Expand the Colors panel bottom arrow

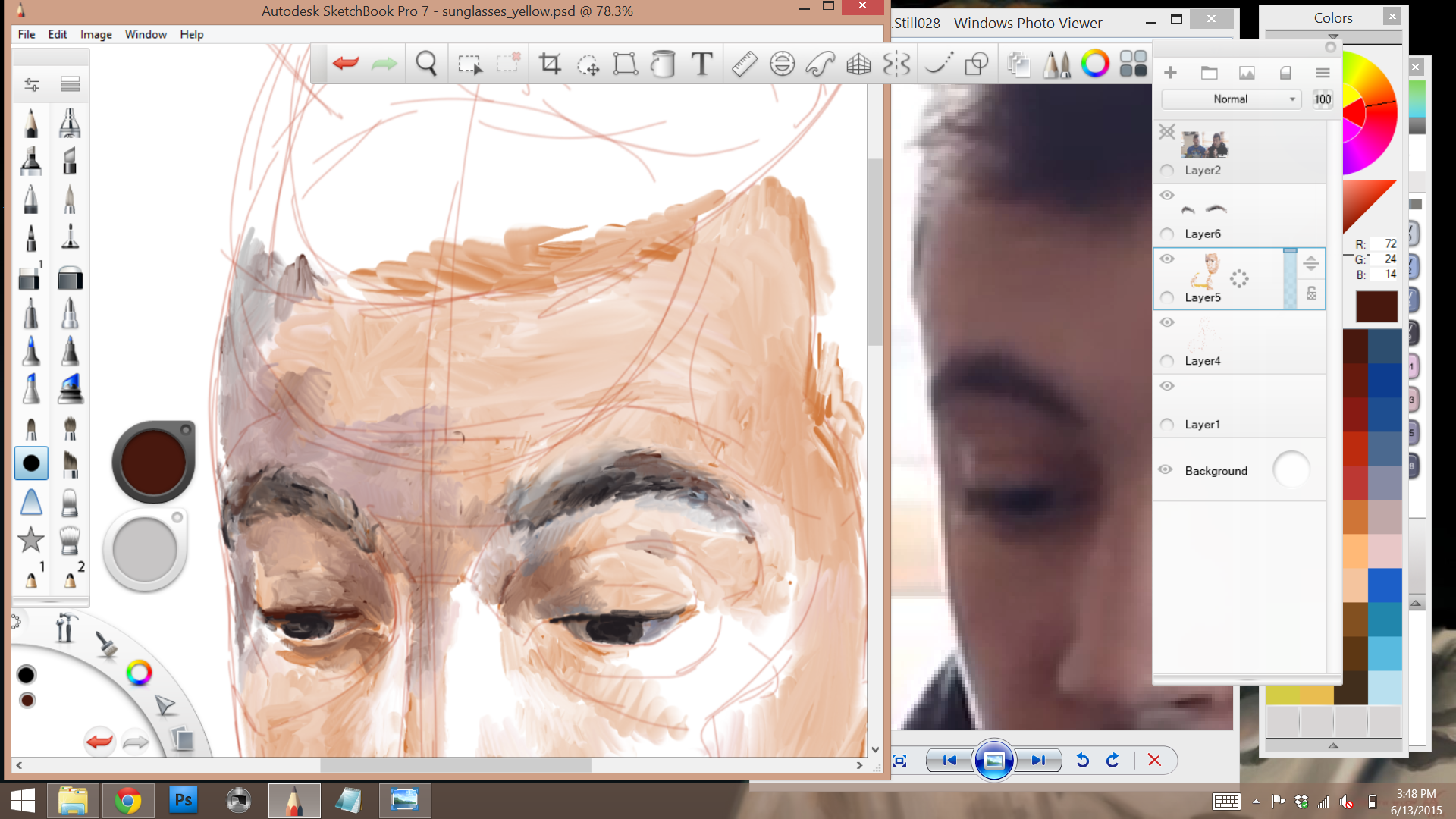pos(1333,746)
